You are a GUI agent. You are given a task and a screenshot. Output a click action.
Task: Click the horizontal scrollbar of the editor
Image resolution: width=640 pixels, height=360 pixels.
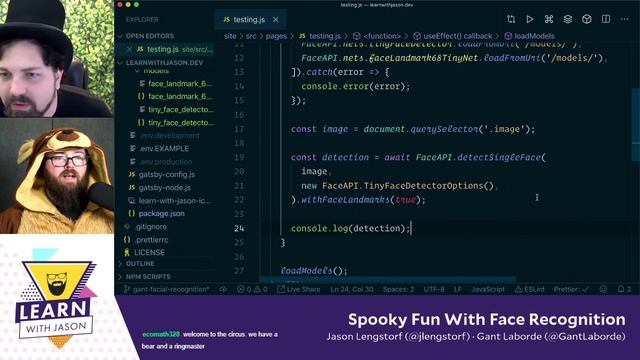point(388,280)
